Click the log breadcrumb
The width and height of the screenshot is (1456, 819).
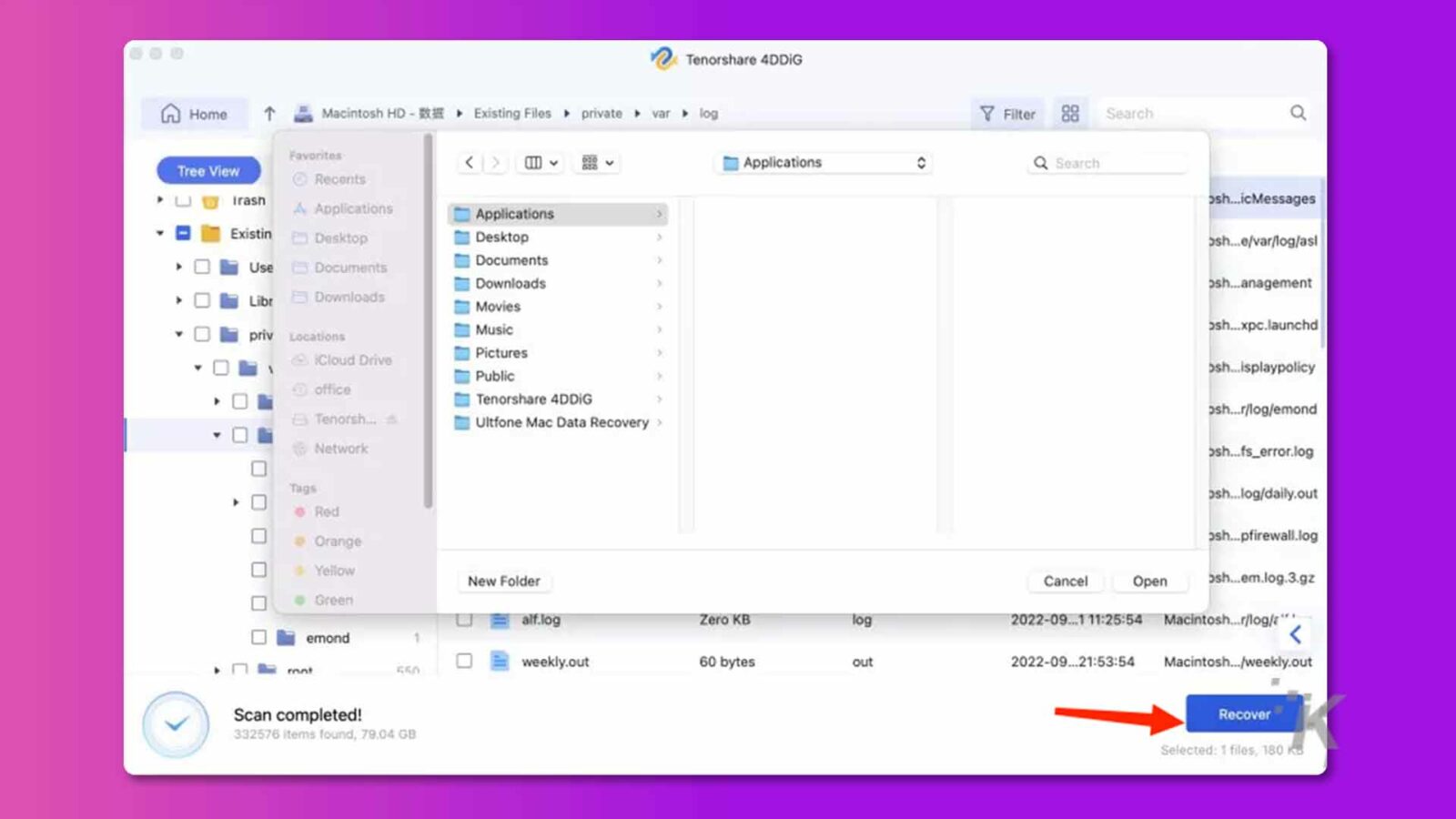tap(708, 114)
